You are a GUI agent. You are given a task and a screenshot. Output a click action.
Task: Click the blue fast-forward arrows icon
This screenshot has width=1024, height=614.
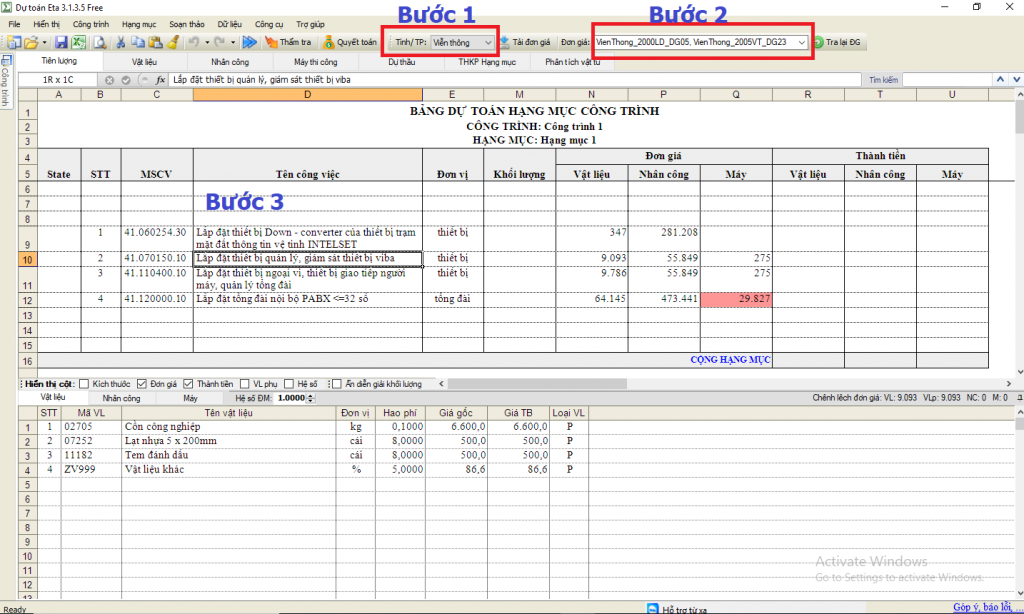click(x=250, y=42)
